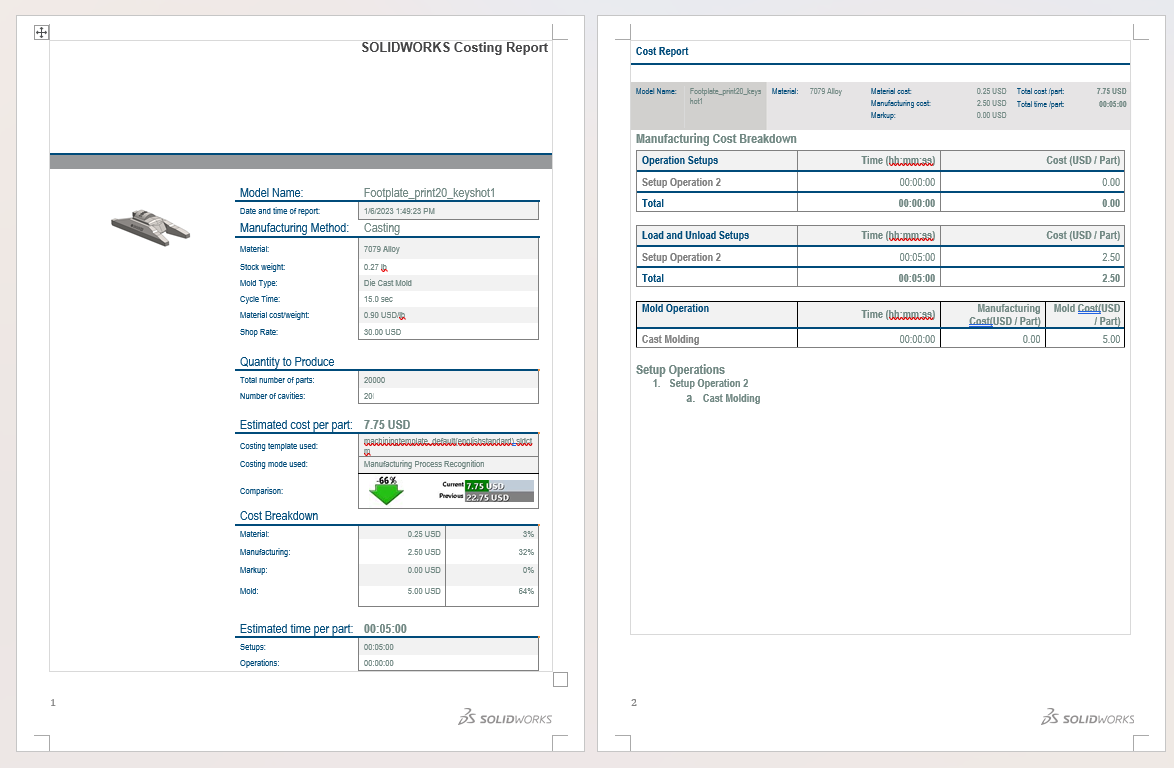1174x768 pixels.
Task: Click the cycle time value "15.0 sec"
Action: point(378,299)
